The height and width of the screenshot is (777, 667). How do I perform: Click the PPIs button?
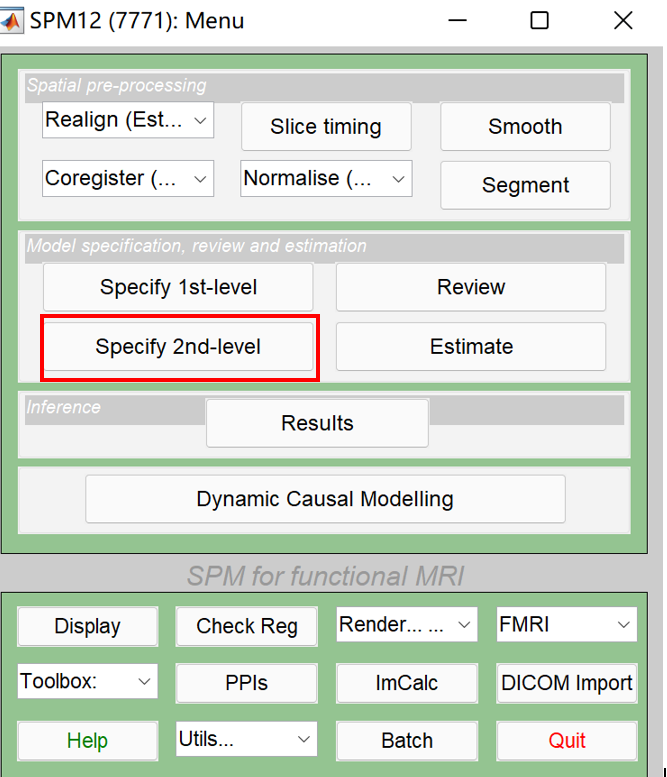point(247,683)
